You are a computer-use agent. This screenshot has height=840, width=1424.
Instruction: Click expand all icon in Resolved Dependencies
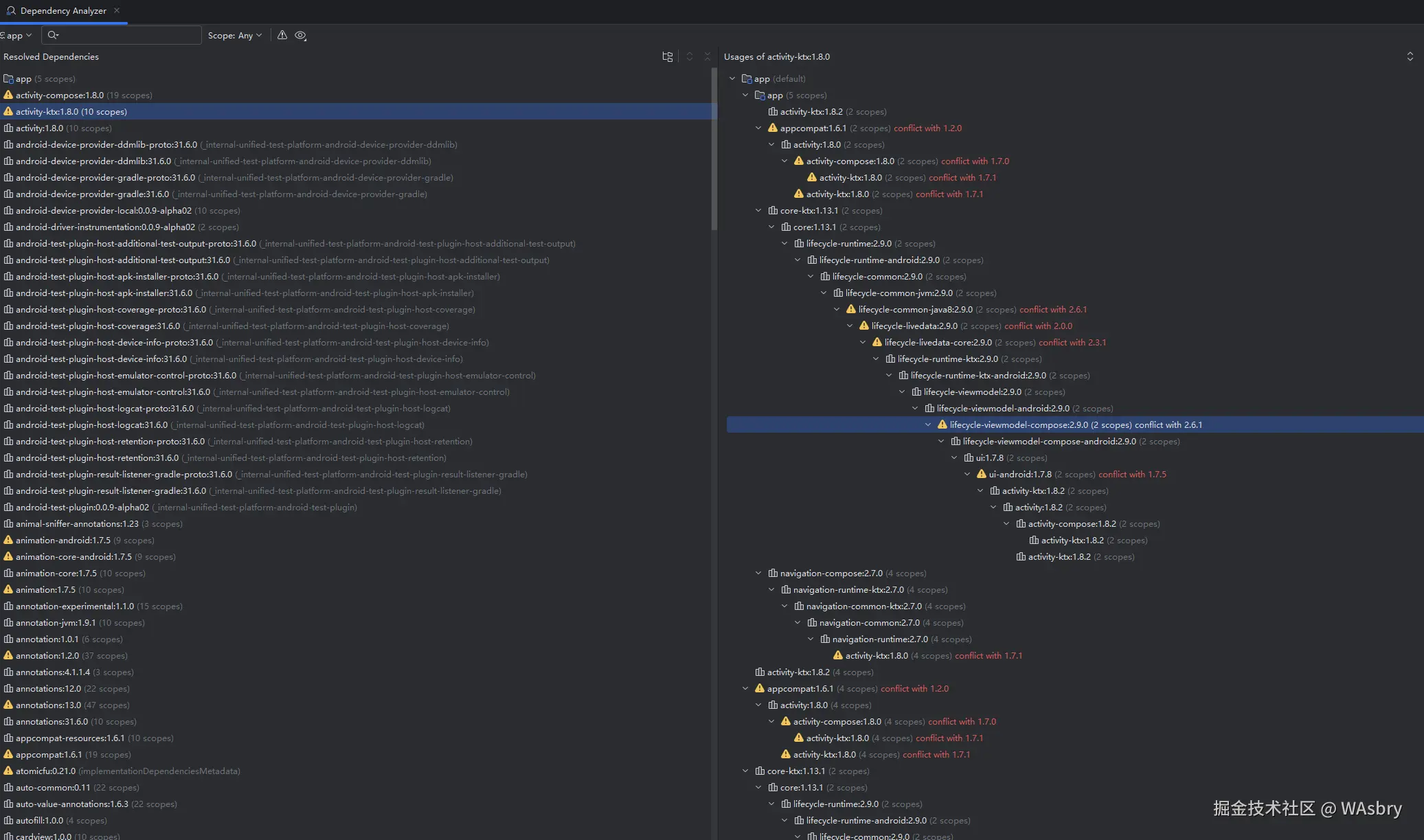pos(690,56)
